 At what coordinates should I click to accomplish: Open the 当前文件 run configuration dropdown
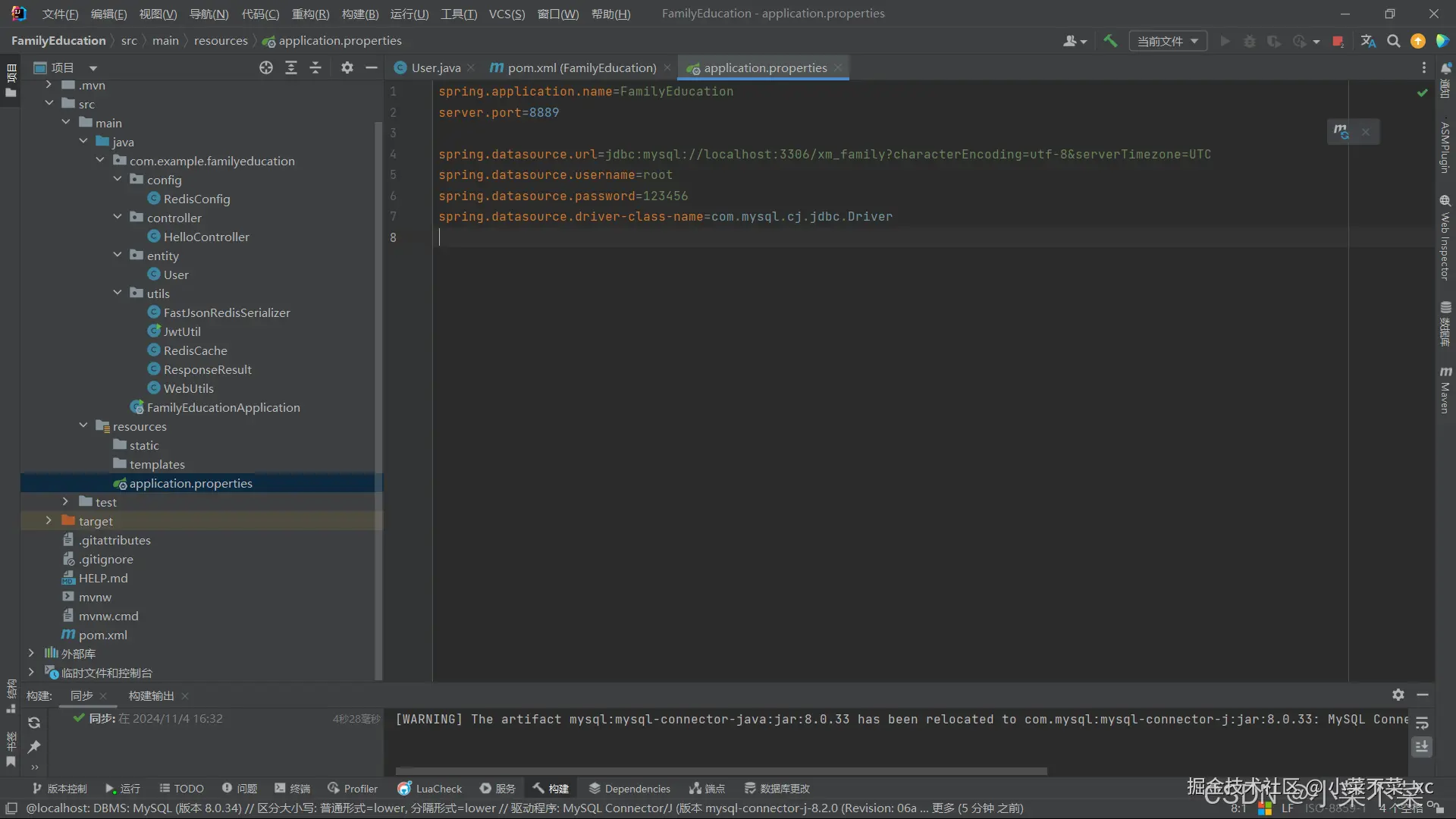click(1167, 41)
